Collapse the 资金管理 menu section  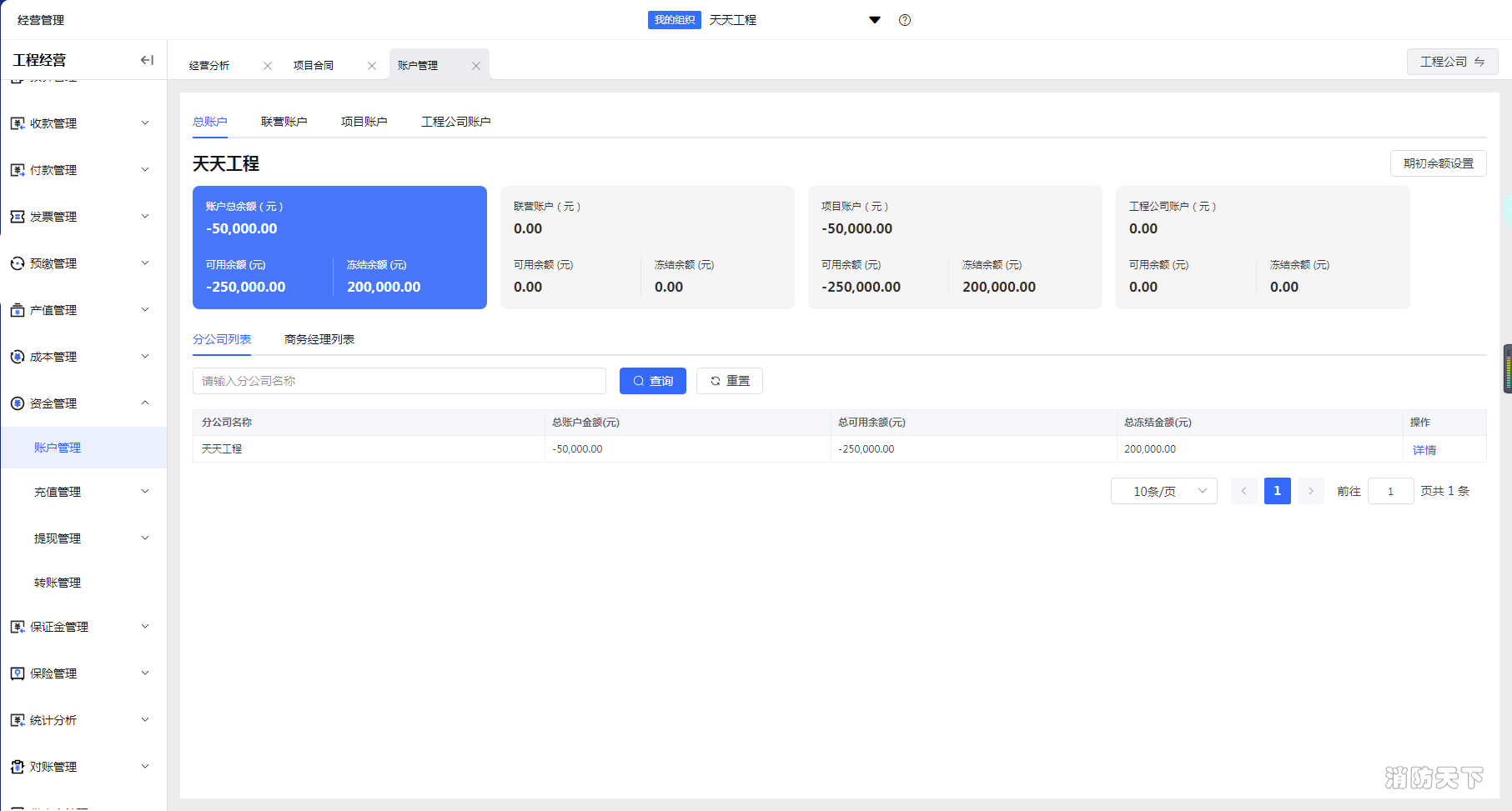[x=145, y=403]
